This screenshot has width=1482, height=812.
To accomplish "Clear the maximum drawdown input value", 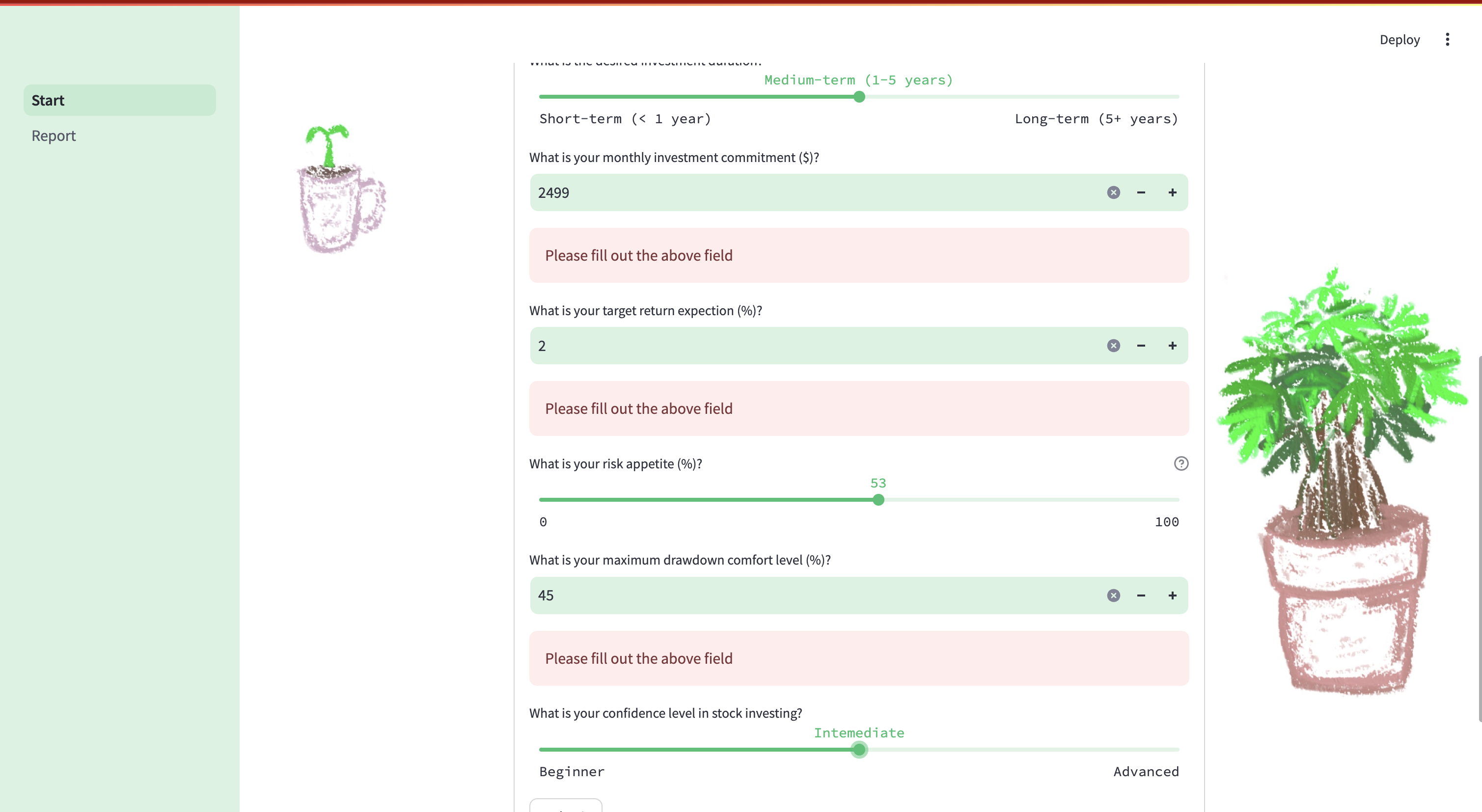I will 1113,595.
